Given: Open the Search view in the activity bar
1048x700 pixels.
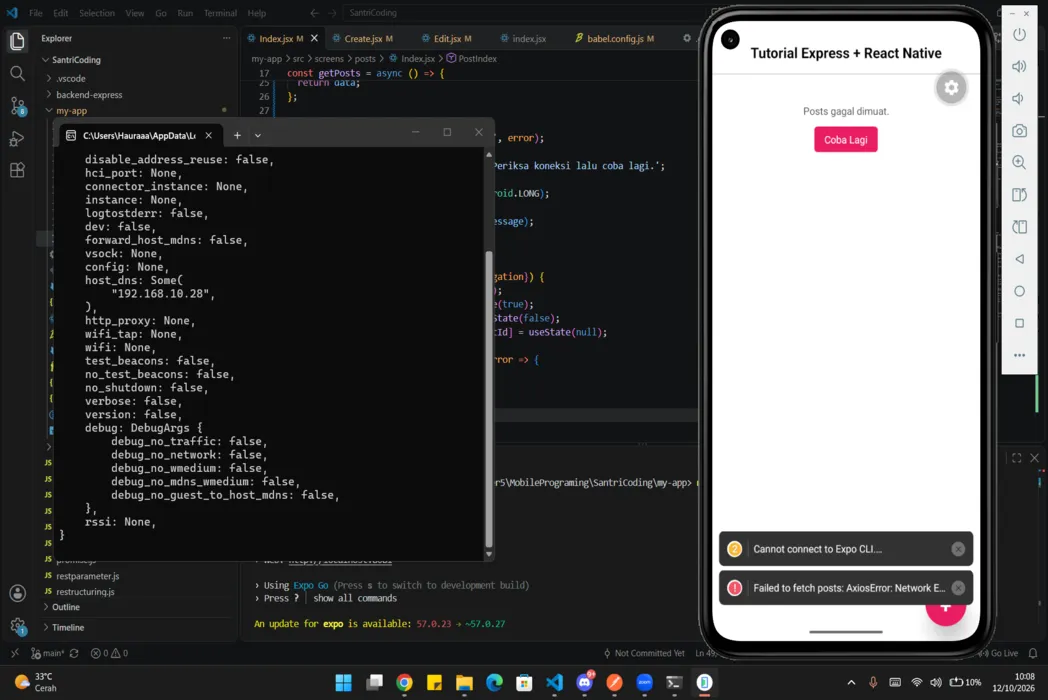Looking at the screenshot, I should [17, 73].
